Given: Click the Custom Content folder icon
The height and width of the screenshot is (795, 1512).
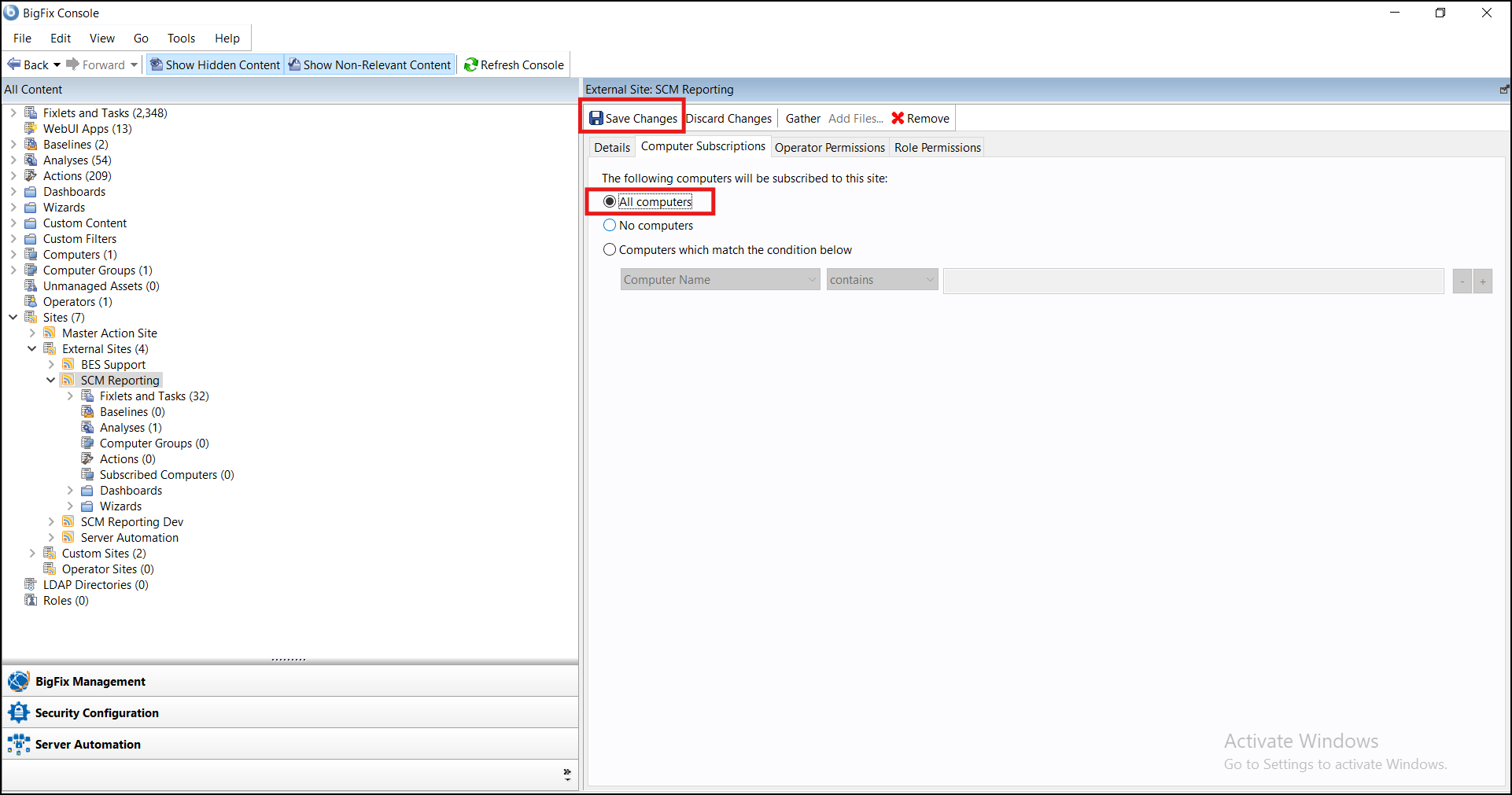Looking at the screenshot, I should point(31,223).
